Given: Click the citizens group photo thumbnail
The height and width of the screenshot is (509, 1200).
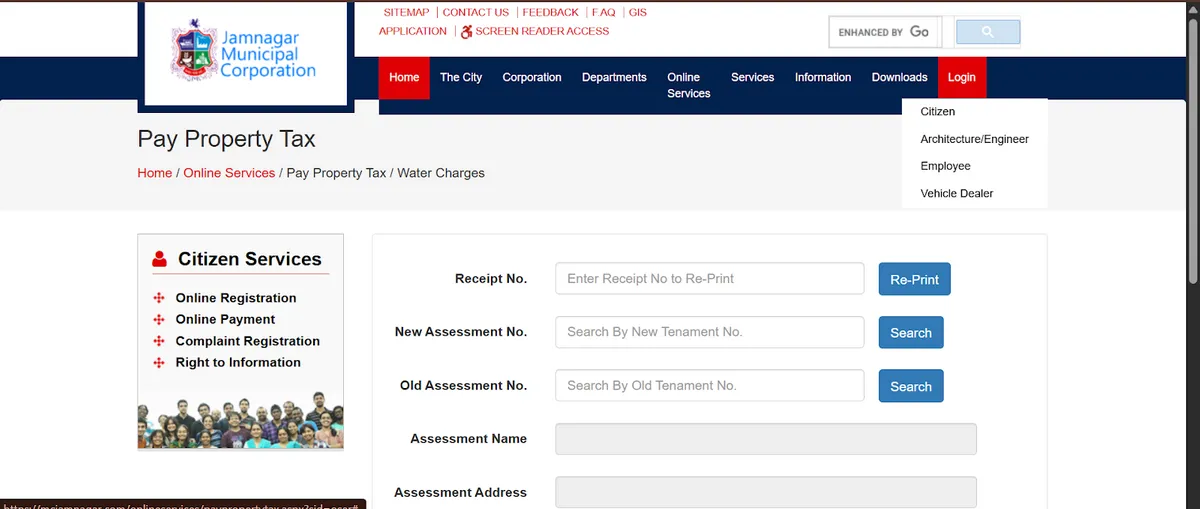Looking at the screenshot, I should tap(240, 412).
